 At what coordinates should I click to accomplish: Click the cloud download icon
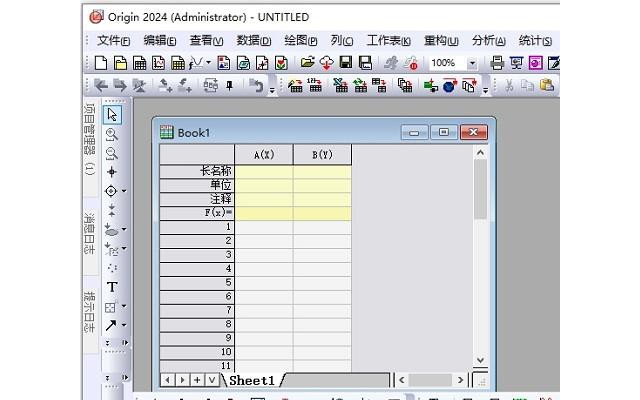click(x=327, y=63)
